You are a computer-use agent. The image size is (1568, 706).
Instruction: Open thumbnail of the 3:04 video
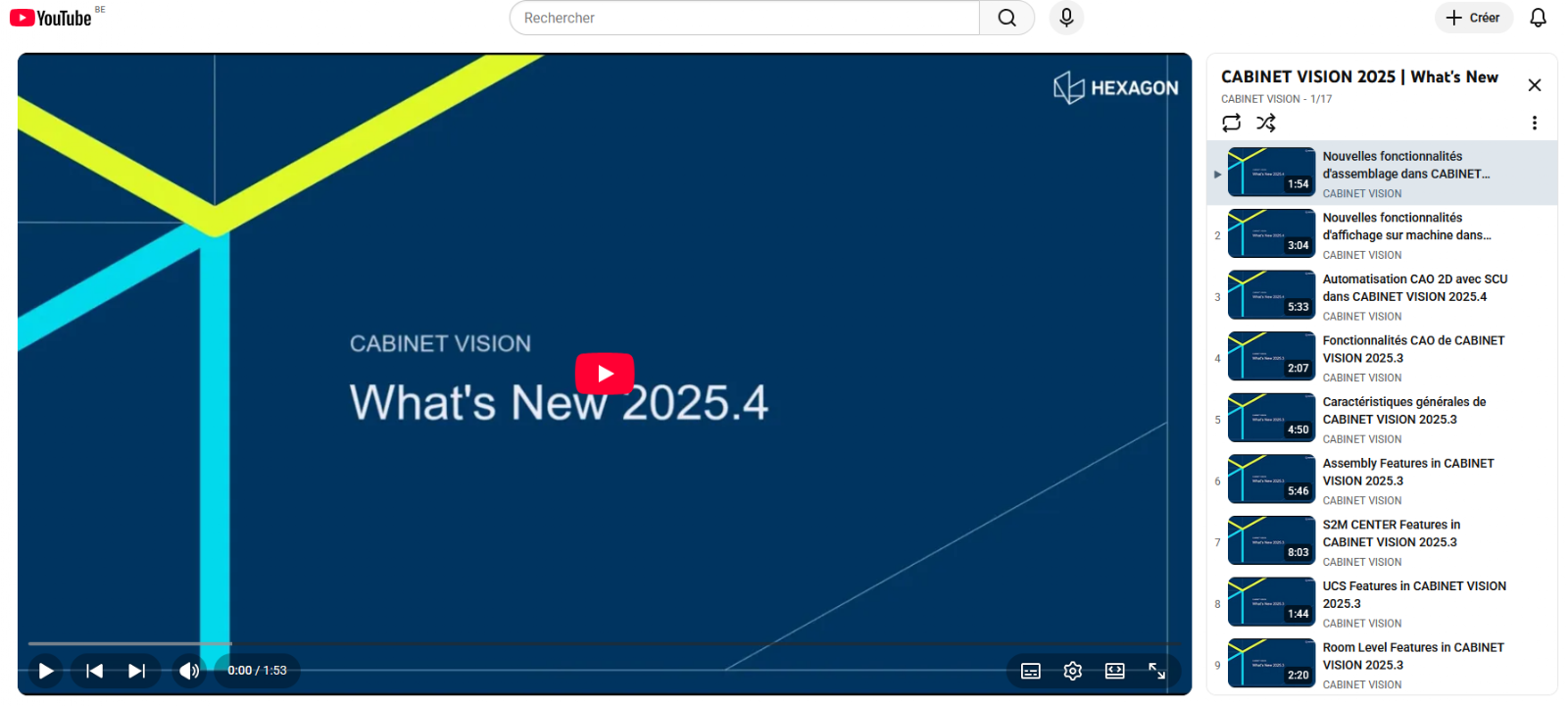click(1271, 233)
